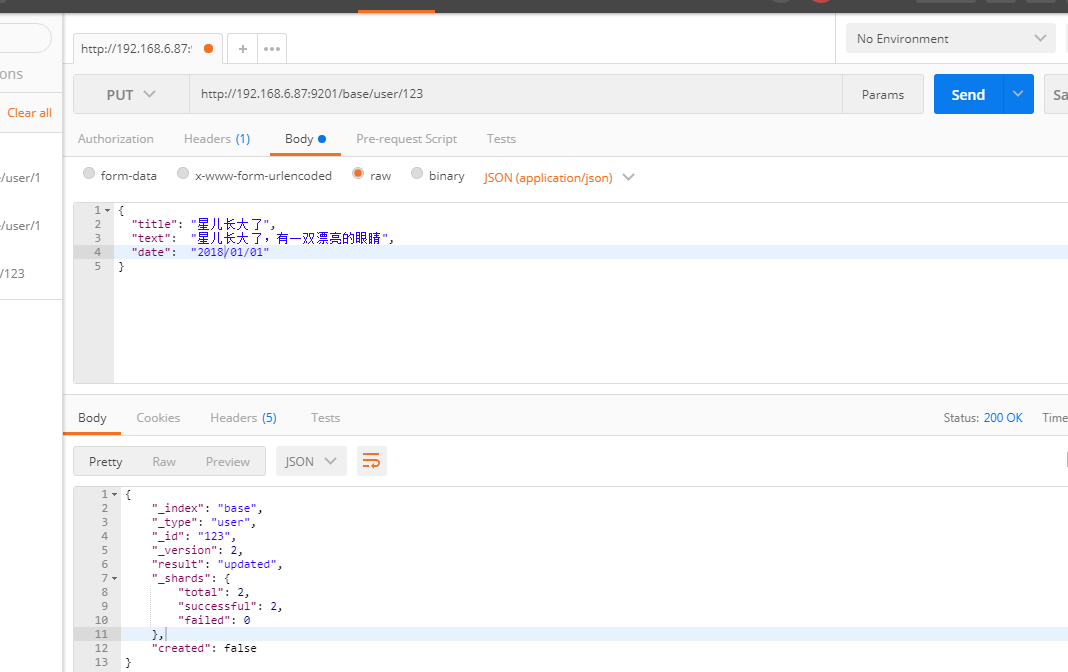Click the 200 OK status value

[x=1003, y=417]
